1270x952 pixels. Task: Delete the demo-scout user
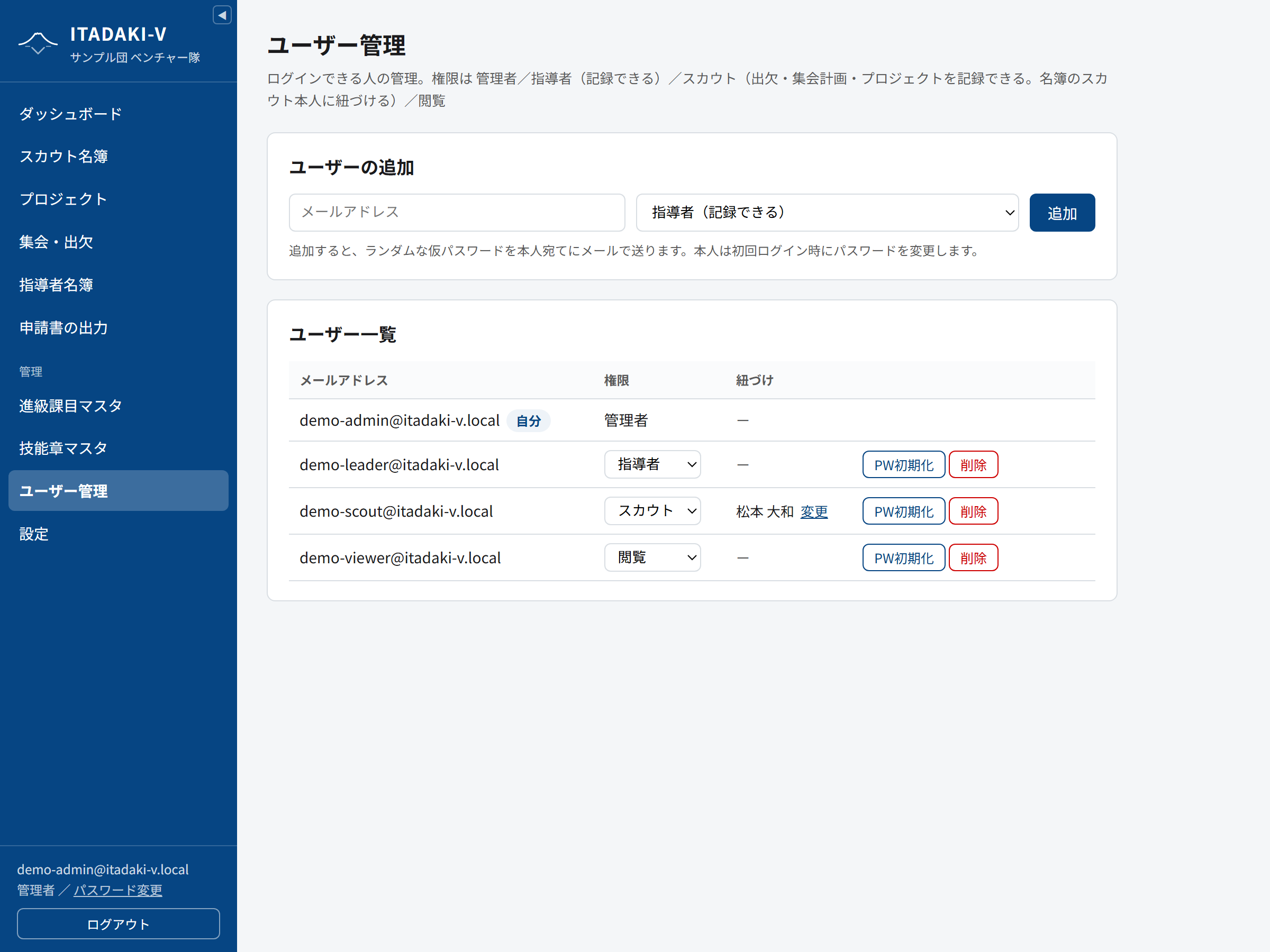(974, 511)
